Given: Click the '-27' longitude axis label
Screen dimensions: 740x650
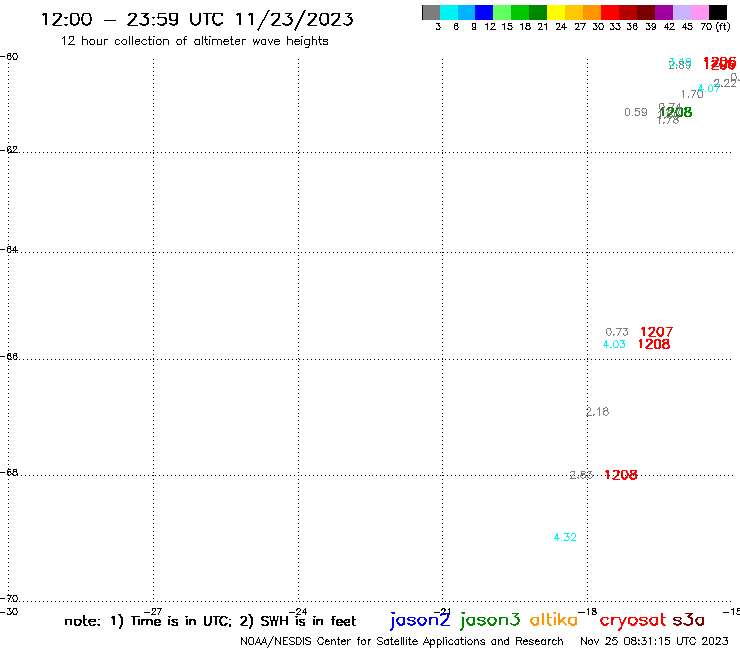Looking at the screenshot, I should tap(153, 612).
